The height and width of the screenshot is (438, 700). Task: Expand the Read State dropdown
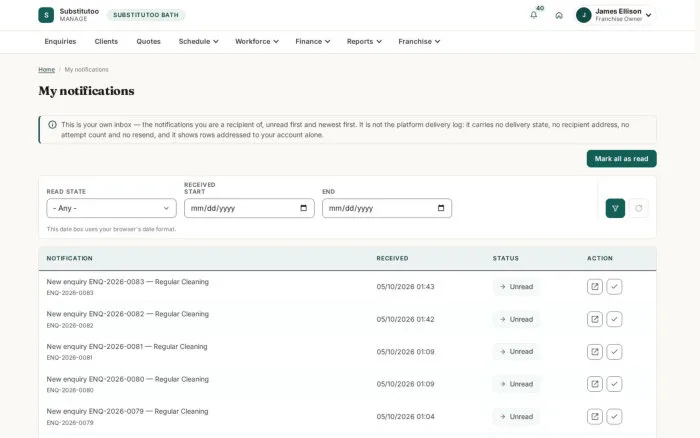pos(111,208)
